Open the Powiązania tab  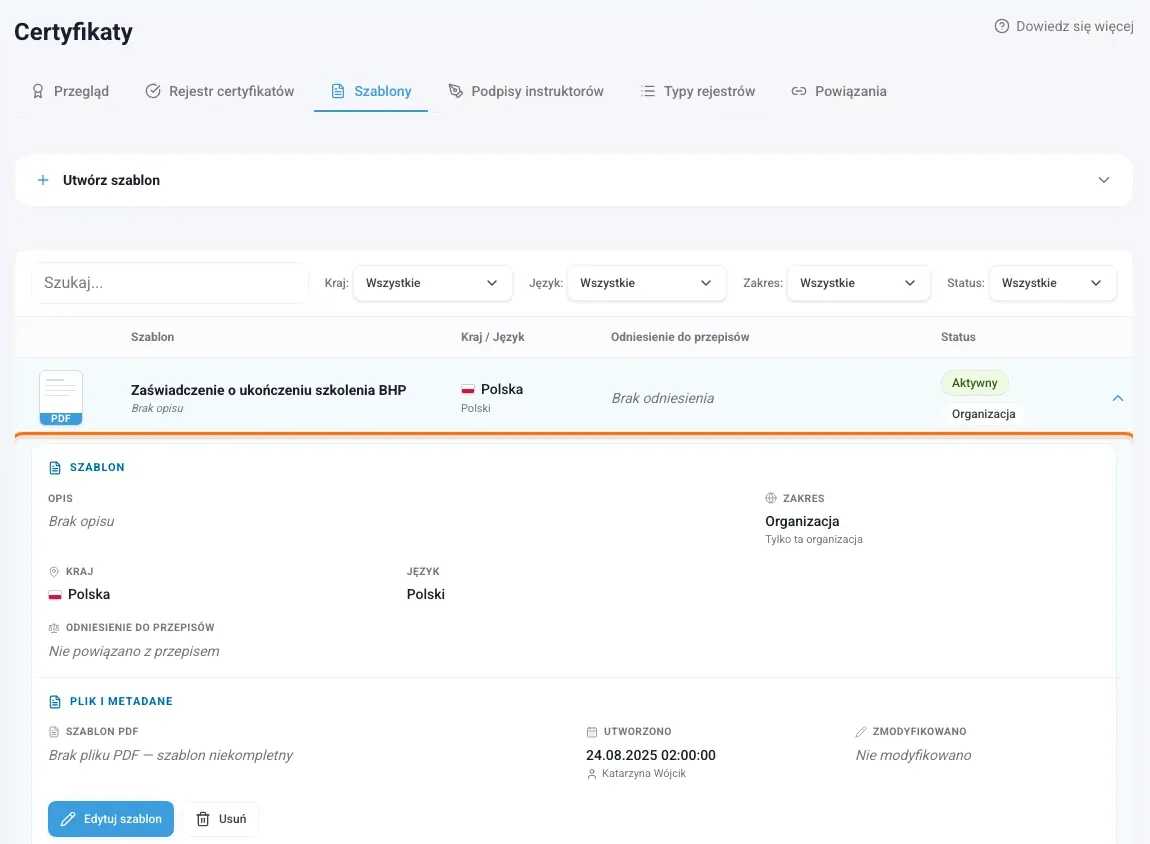[x=839, y=91]
